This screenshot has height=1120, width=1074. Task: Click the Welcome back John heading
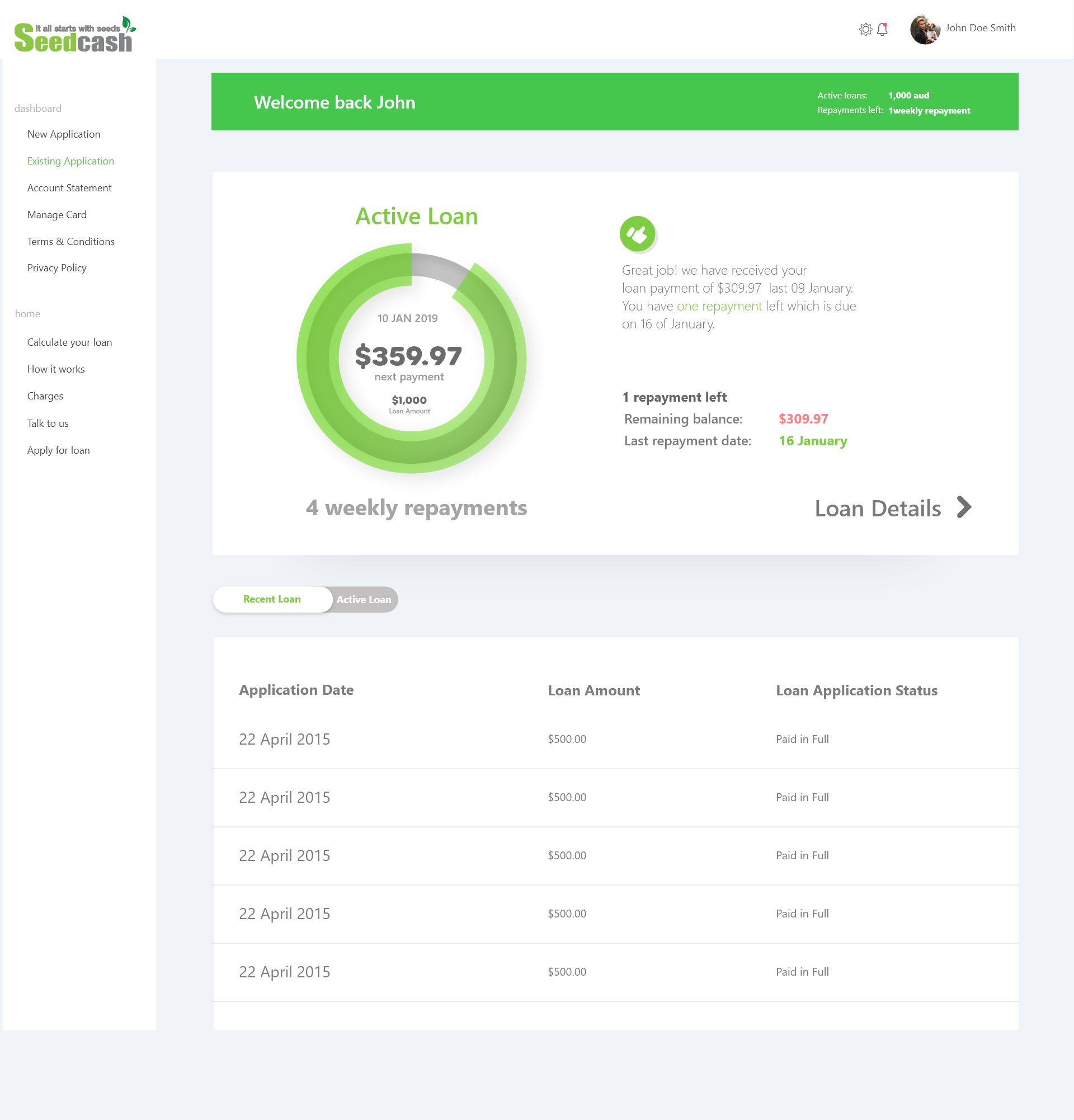tap(335, 102)
